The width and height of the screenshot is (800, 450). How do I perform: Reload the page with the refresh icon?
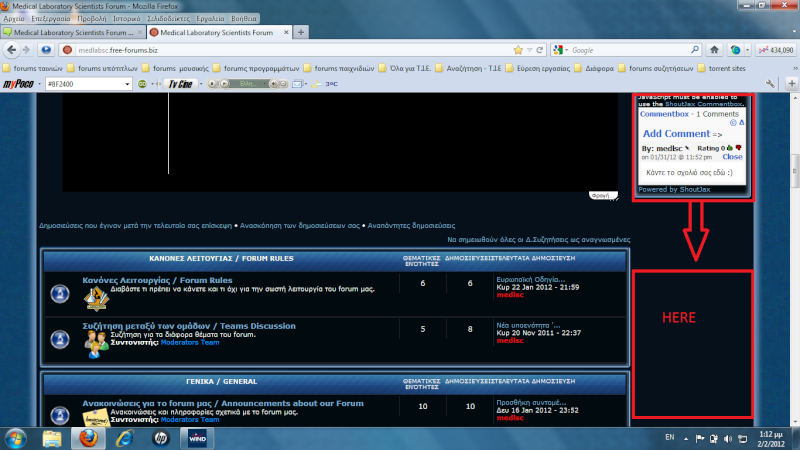point(540,50)
